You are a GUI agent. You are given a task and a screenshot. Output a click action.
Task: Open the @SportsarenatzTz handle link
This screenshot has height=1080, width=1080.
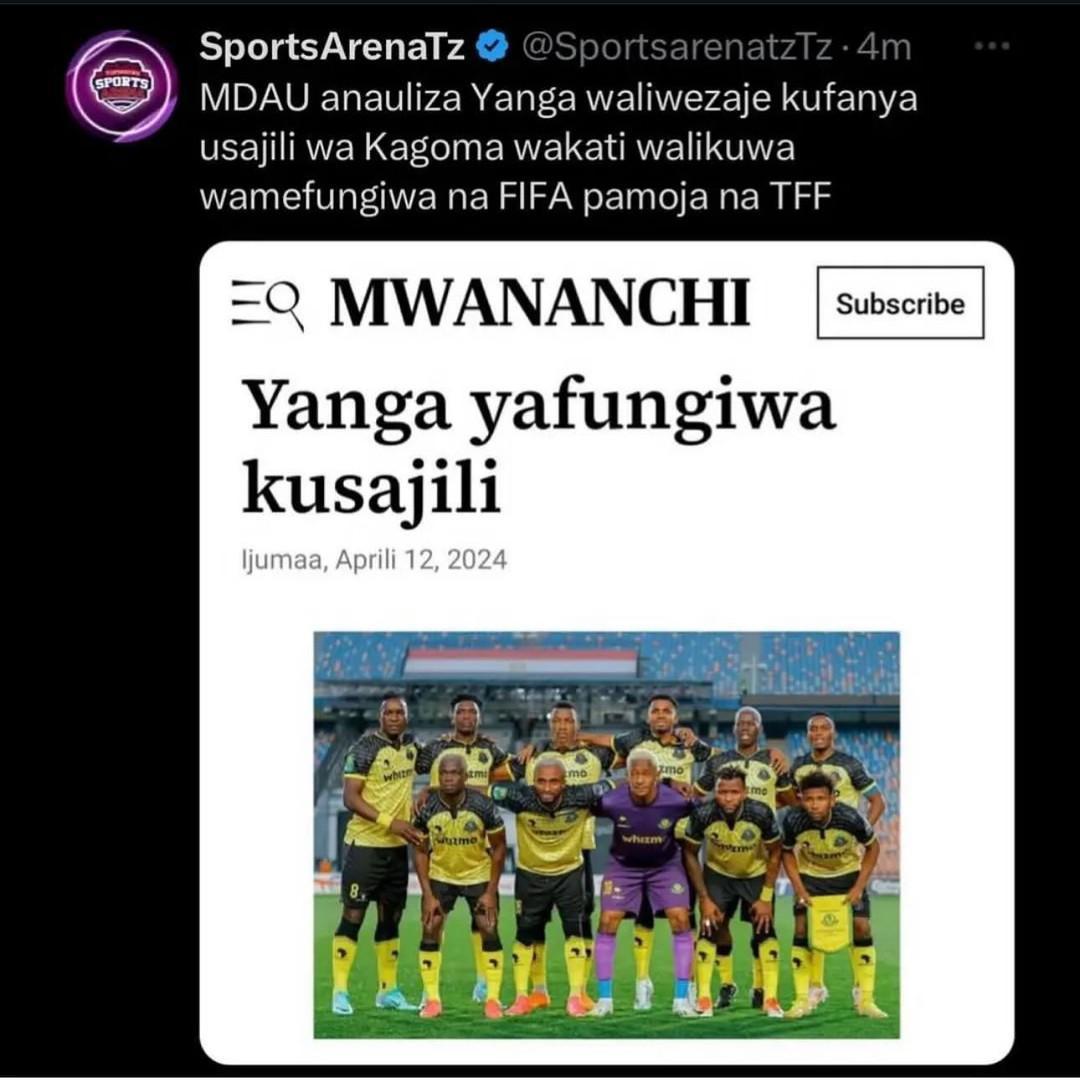coord(677,48)
